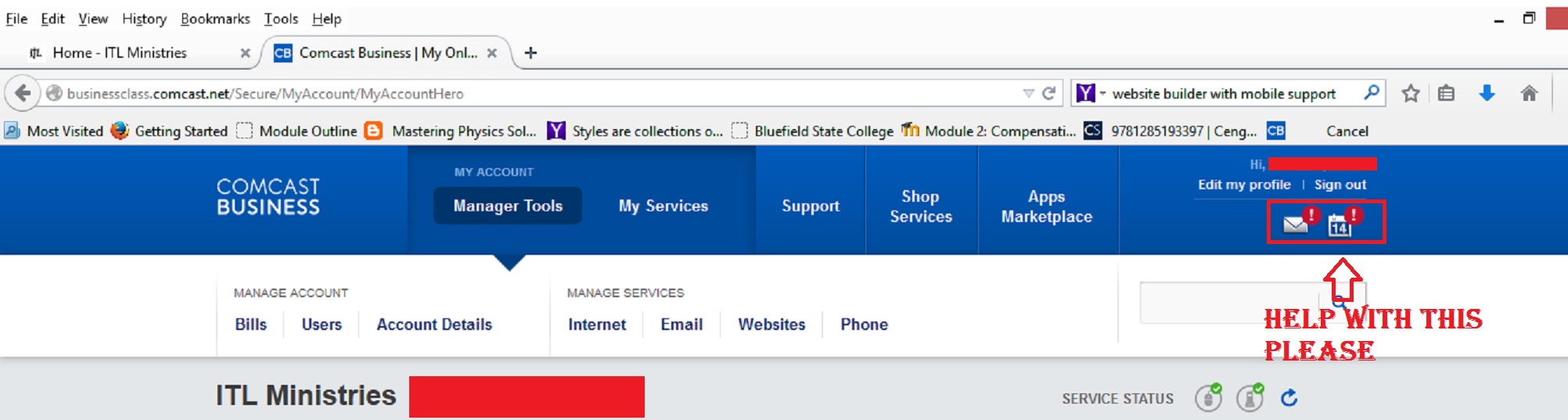This screenshot has height=420, width=1568.
Task: Click Edit my profile link
Action: coord(1244,185)
